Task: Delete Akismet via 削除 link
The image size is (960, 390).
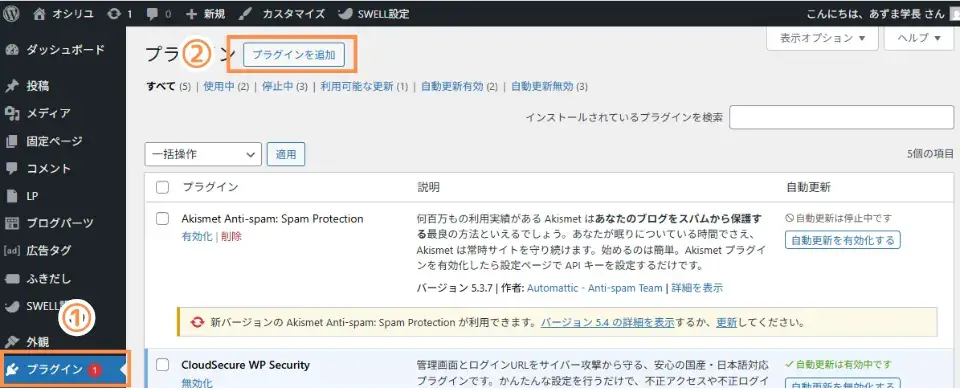Action: tap(231, 236)
